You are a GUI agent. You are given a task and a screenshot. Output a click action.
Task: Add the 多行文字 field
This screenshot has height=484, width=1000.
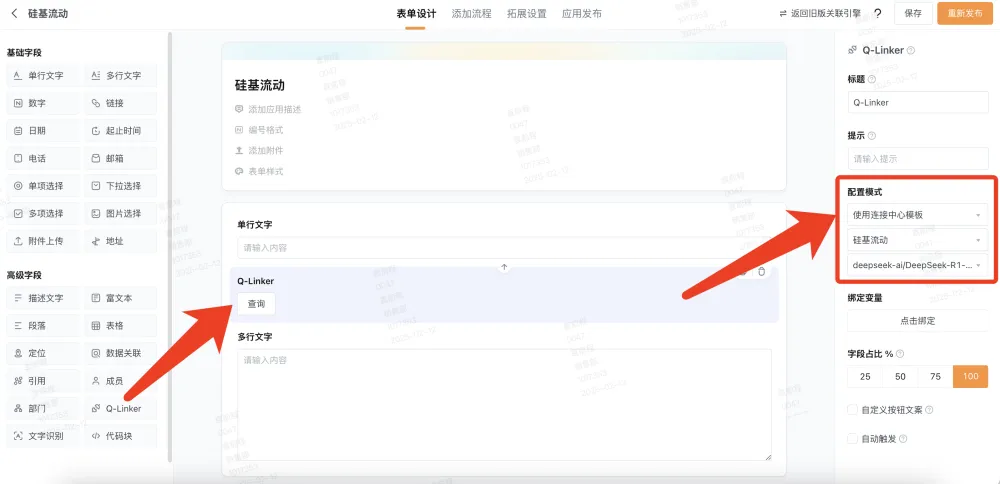point(121,75)
